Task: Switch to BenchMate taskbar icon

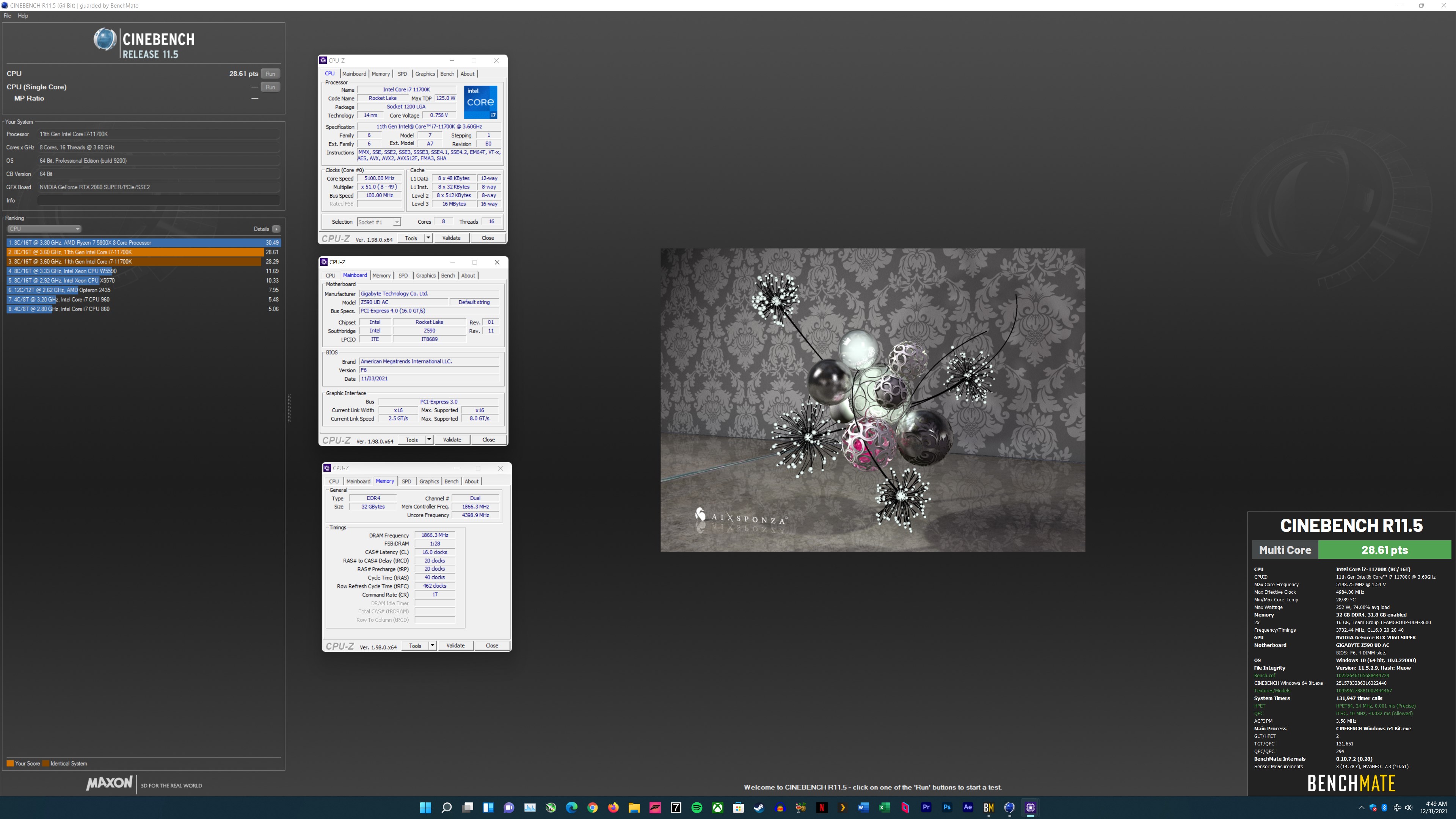Action: point(988,808)
